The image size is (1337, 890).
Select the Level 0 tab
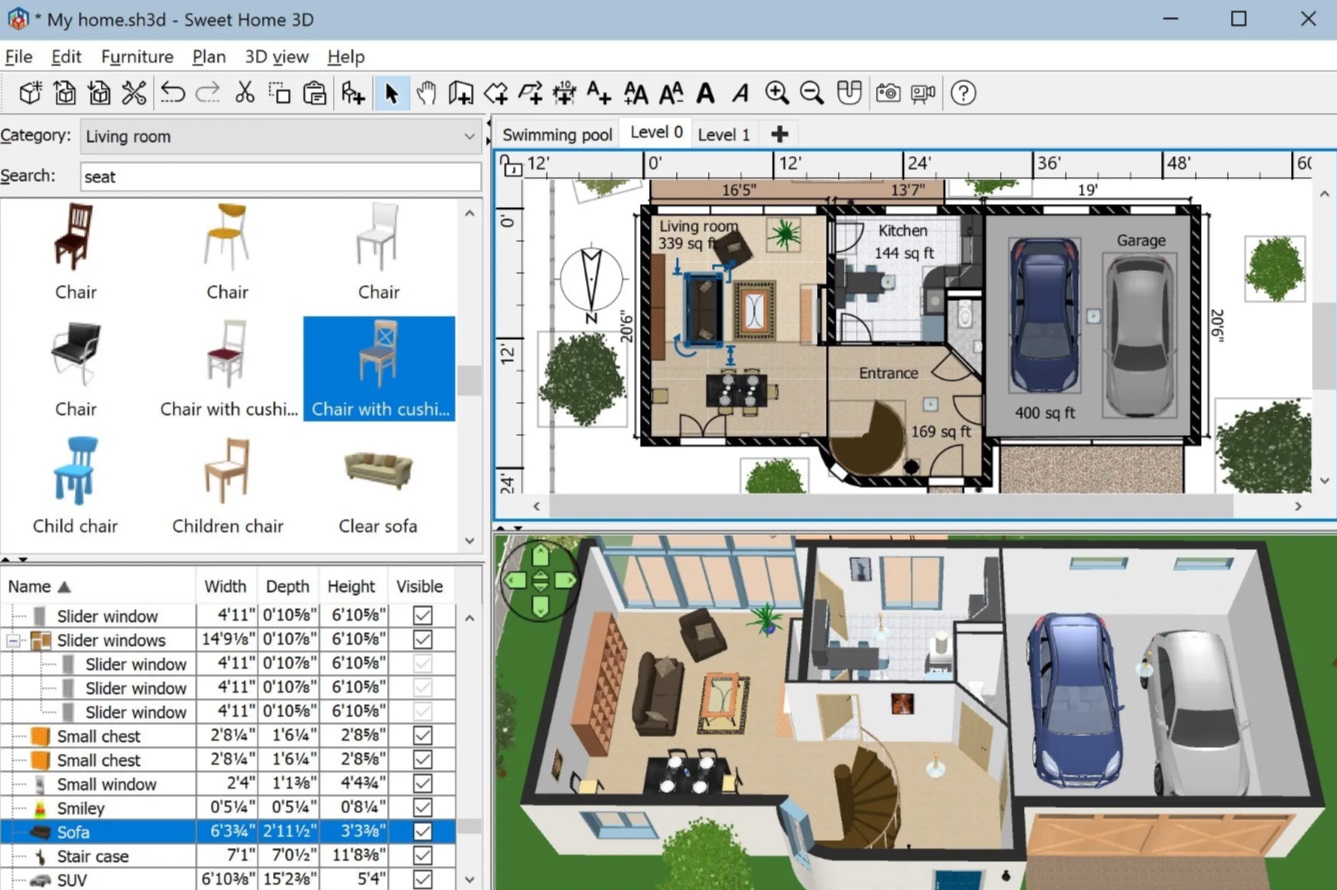(656, 132)
